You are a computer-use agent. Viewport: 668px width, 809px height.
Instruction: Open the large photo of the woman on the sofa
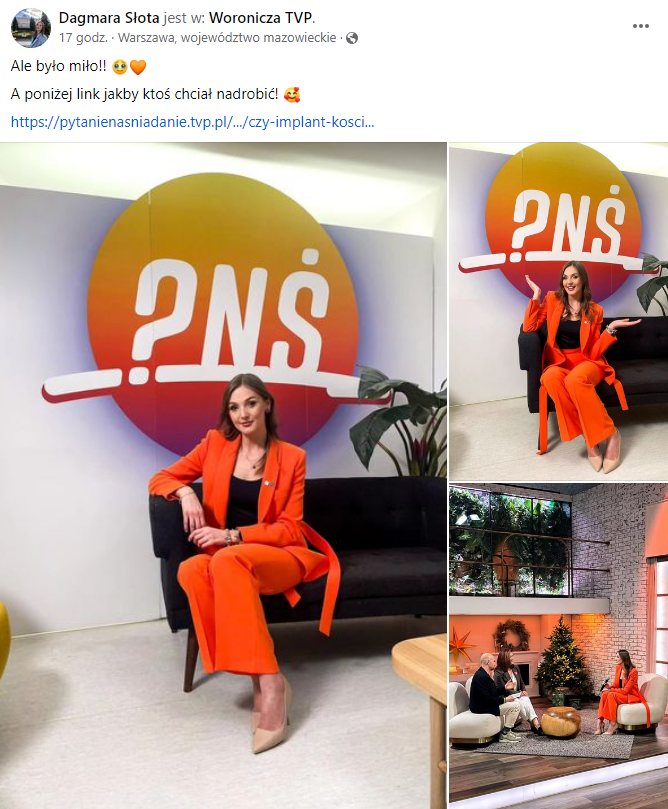point(223,476)
